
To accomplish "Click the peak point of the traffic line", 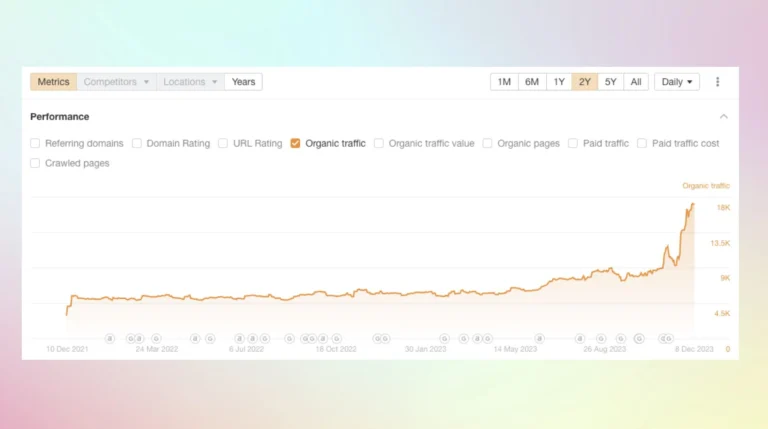I will [693, 204].
